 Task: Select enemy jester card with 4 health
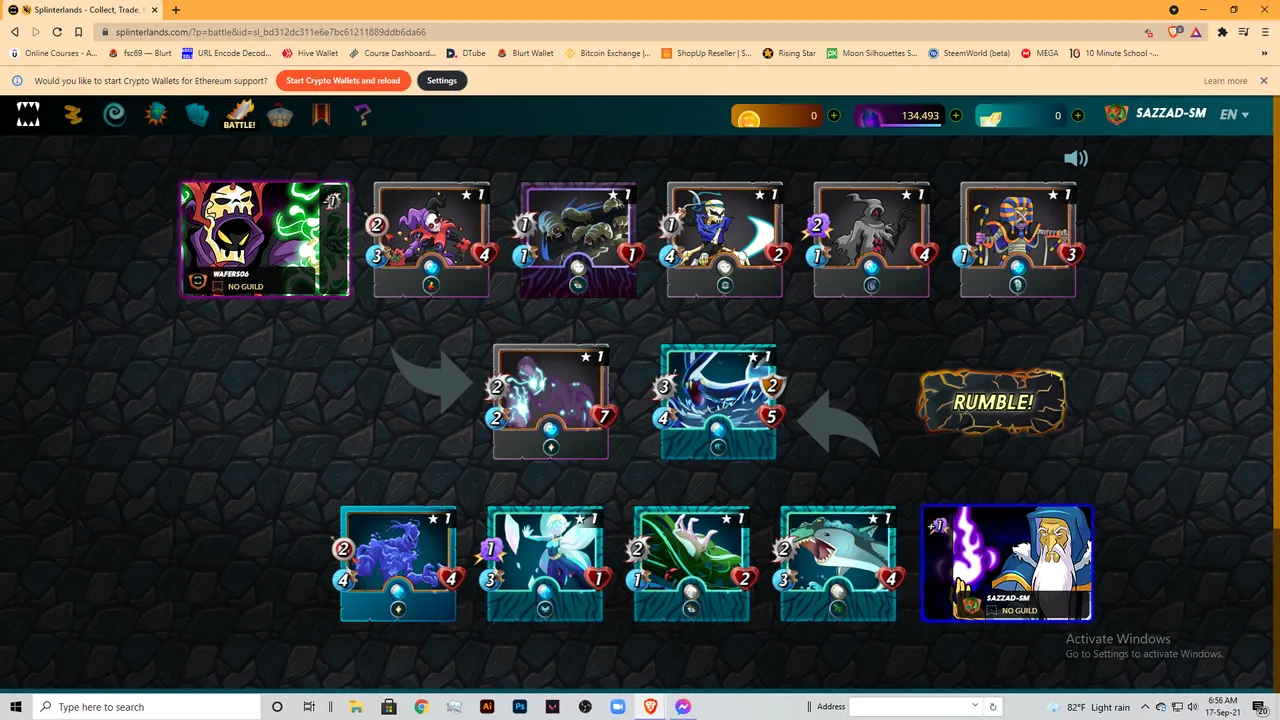(432, 240)
